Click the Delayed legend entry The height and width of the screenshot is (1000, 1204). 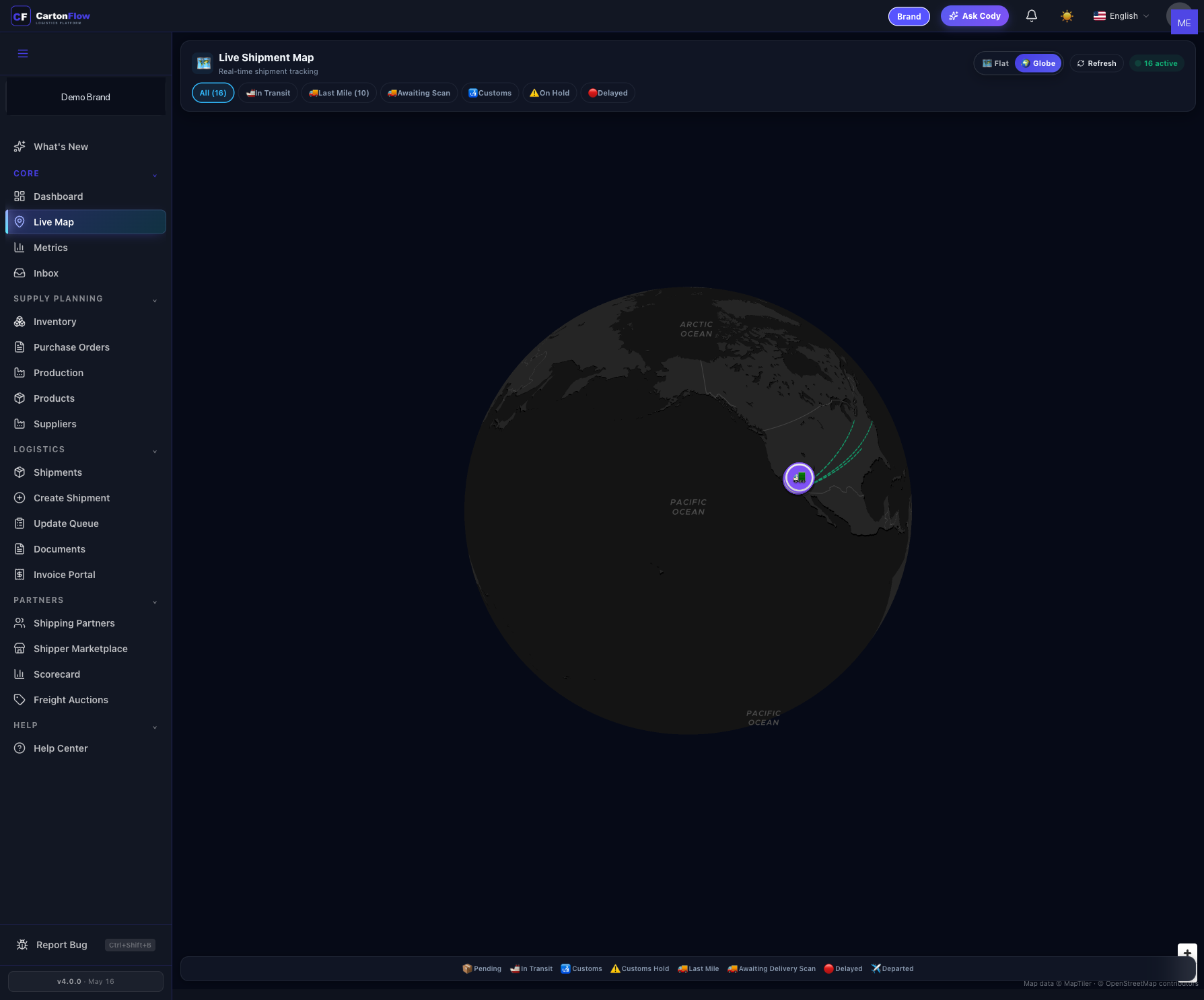coord(843,969)
